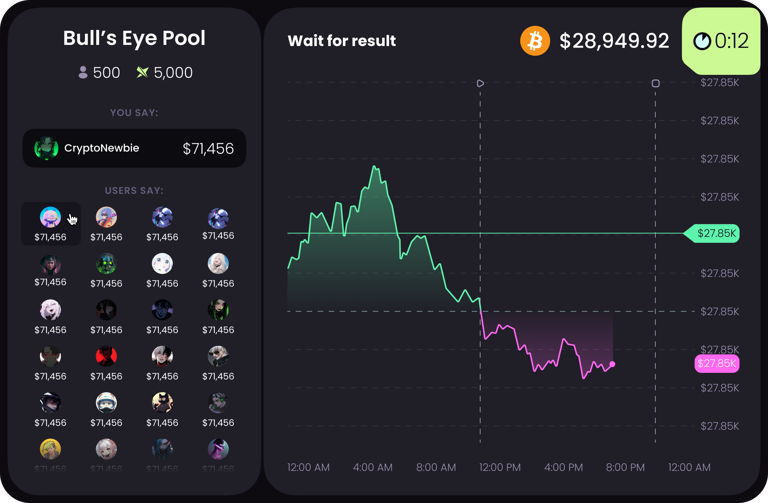768x503 pixels.
Task: Open the highlighted first user avatar
Action: click(x=50, y=217)
